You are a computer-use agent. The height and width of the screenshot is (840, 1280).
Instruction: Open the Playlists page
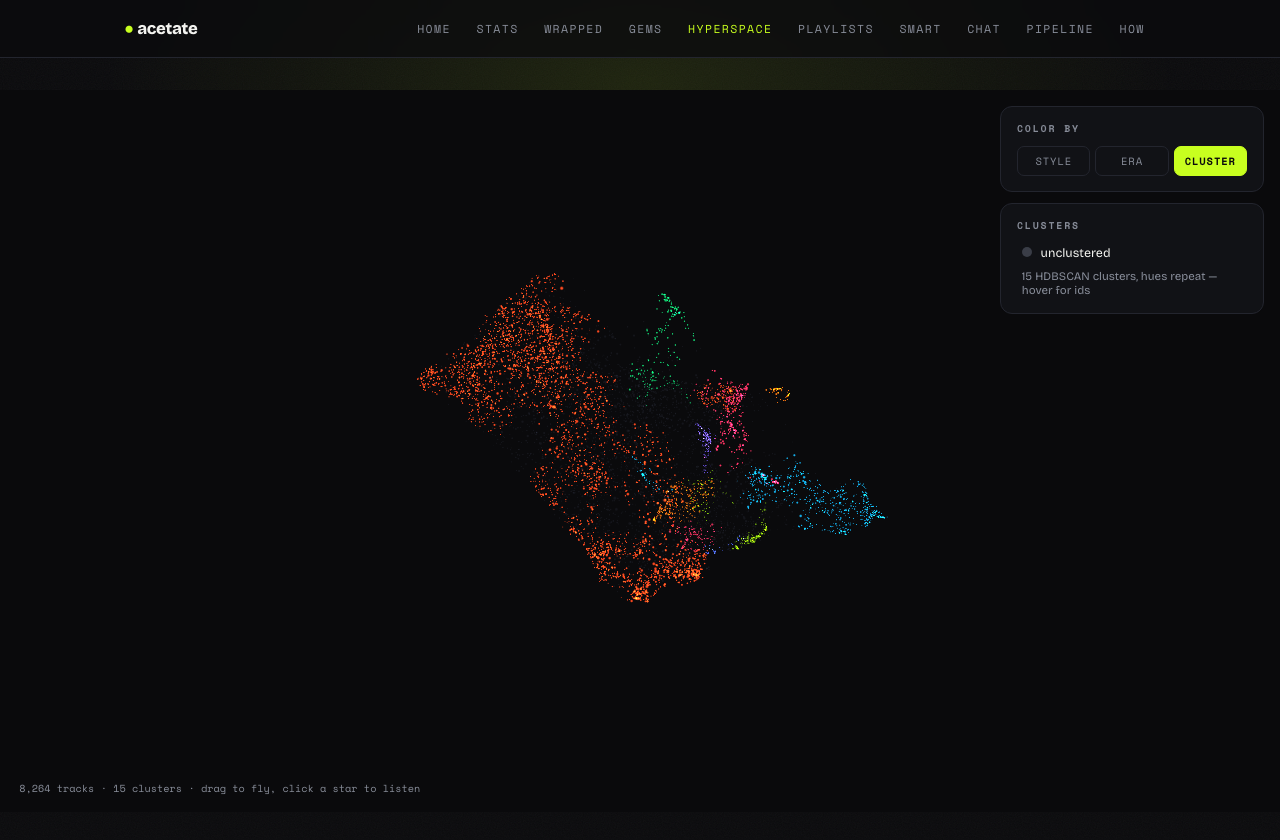point(836,29)
